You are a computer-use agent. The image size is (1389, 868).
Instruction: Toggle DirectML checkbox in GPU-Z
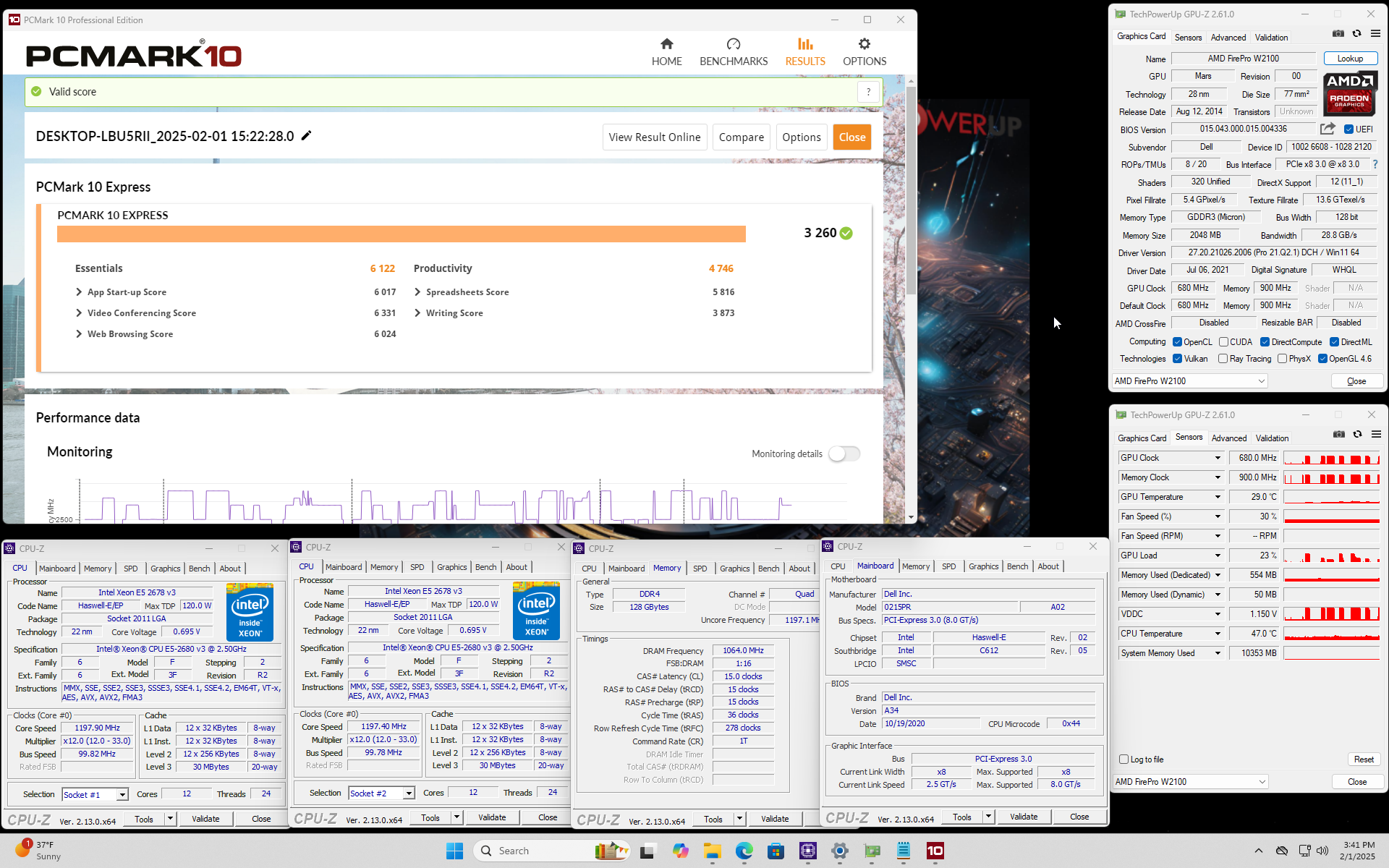point(1335,342)
